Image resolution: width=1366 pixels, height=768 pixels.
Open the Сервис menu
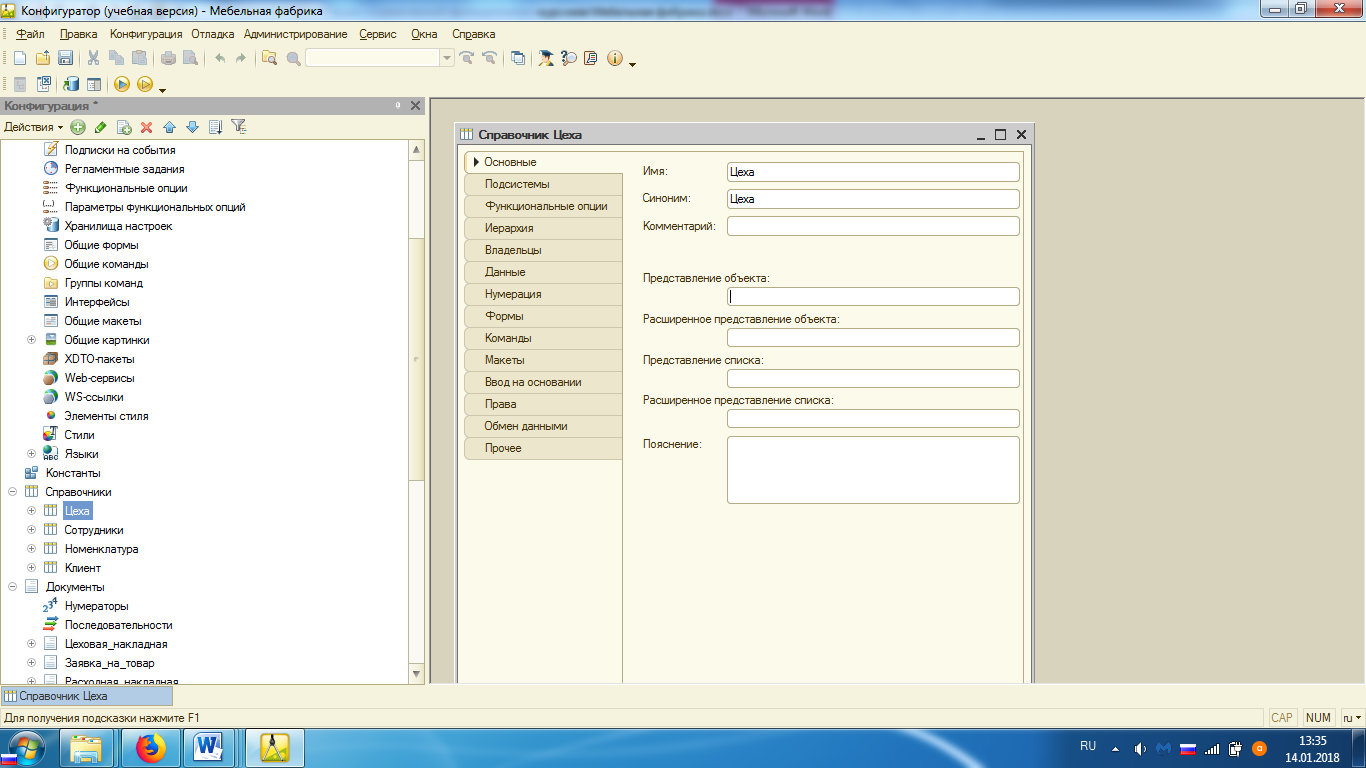tap(377, 34)
